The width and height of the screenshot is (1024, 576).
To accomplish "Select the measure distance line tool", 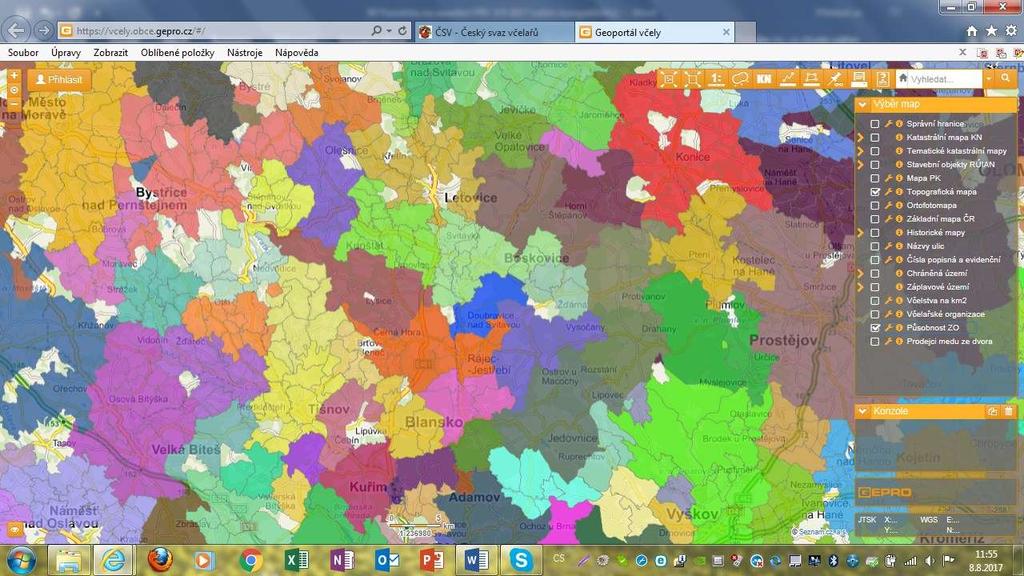I will coord(788,79).
